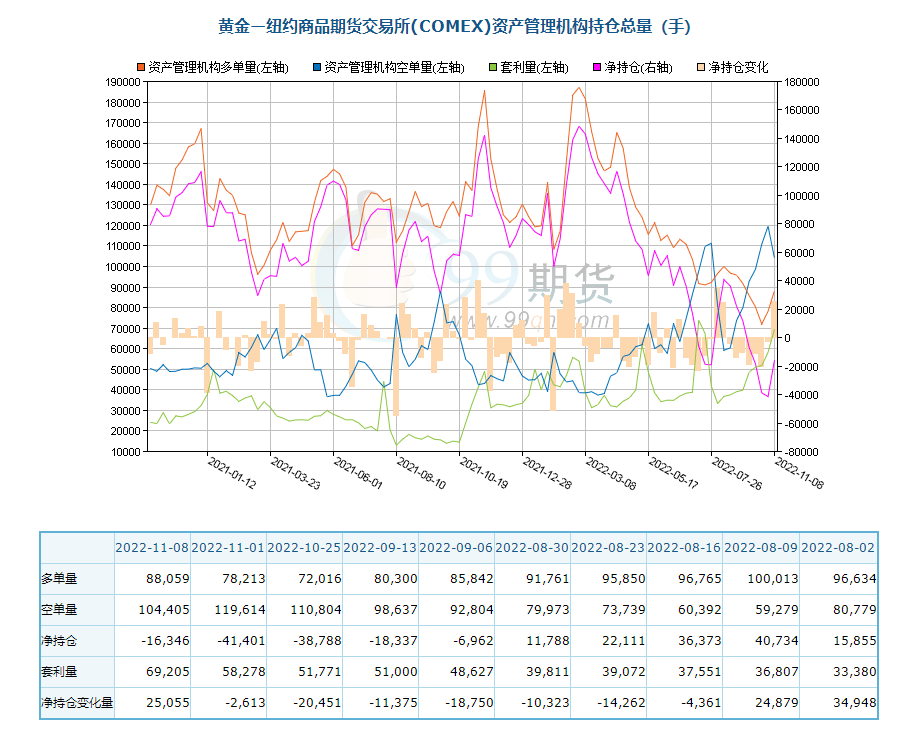Click the 多单量 row label
The width and height of the screenshot is (901, 746).
tap(59, 579)
